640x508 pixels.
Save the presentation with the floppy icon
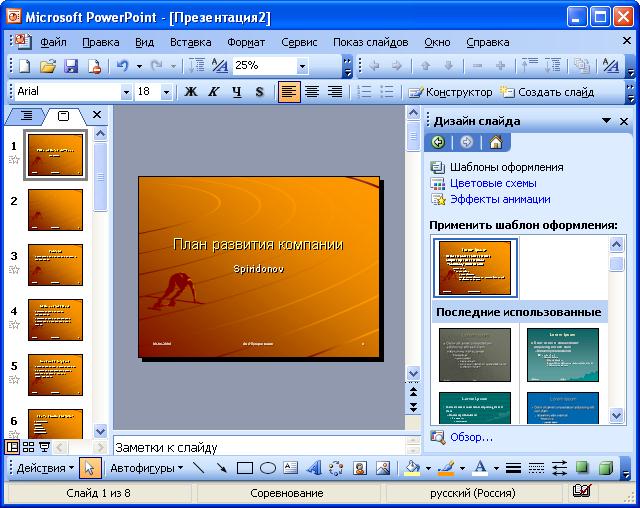[x=71, y=66]
